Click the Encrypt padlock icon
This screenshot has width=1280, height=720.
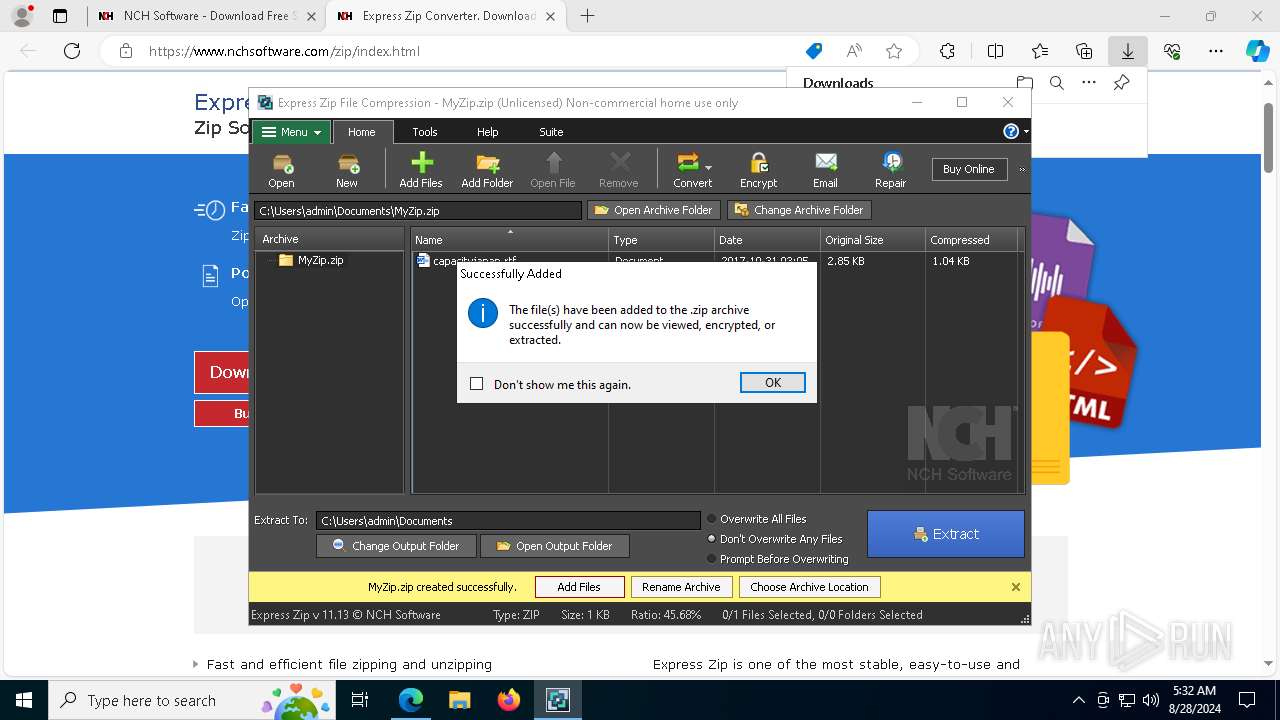tap(758, 169)
